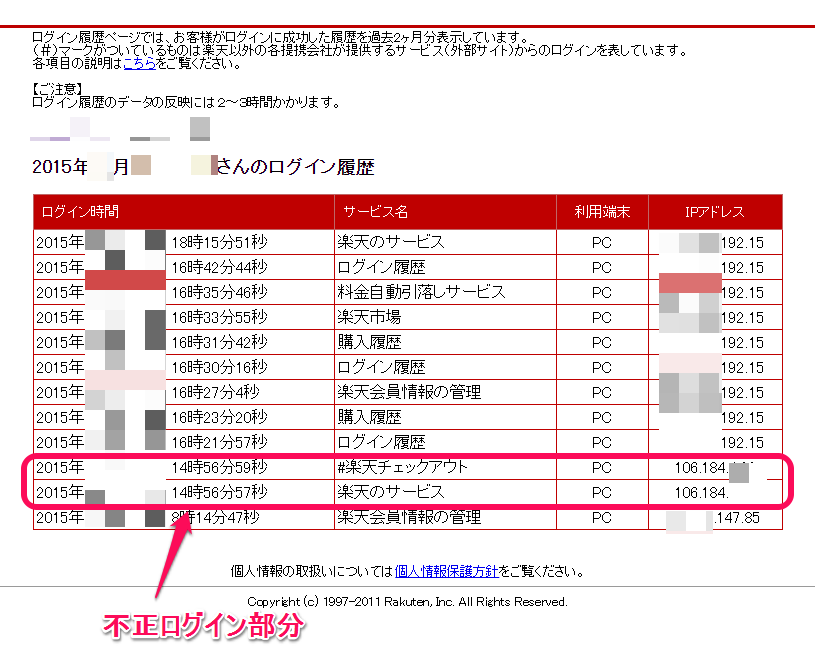Select login time 16時27分4秒

point(215,392)
